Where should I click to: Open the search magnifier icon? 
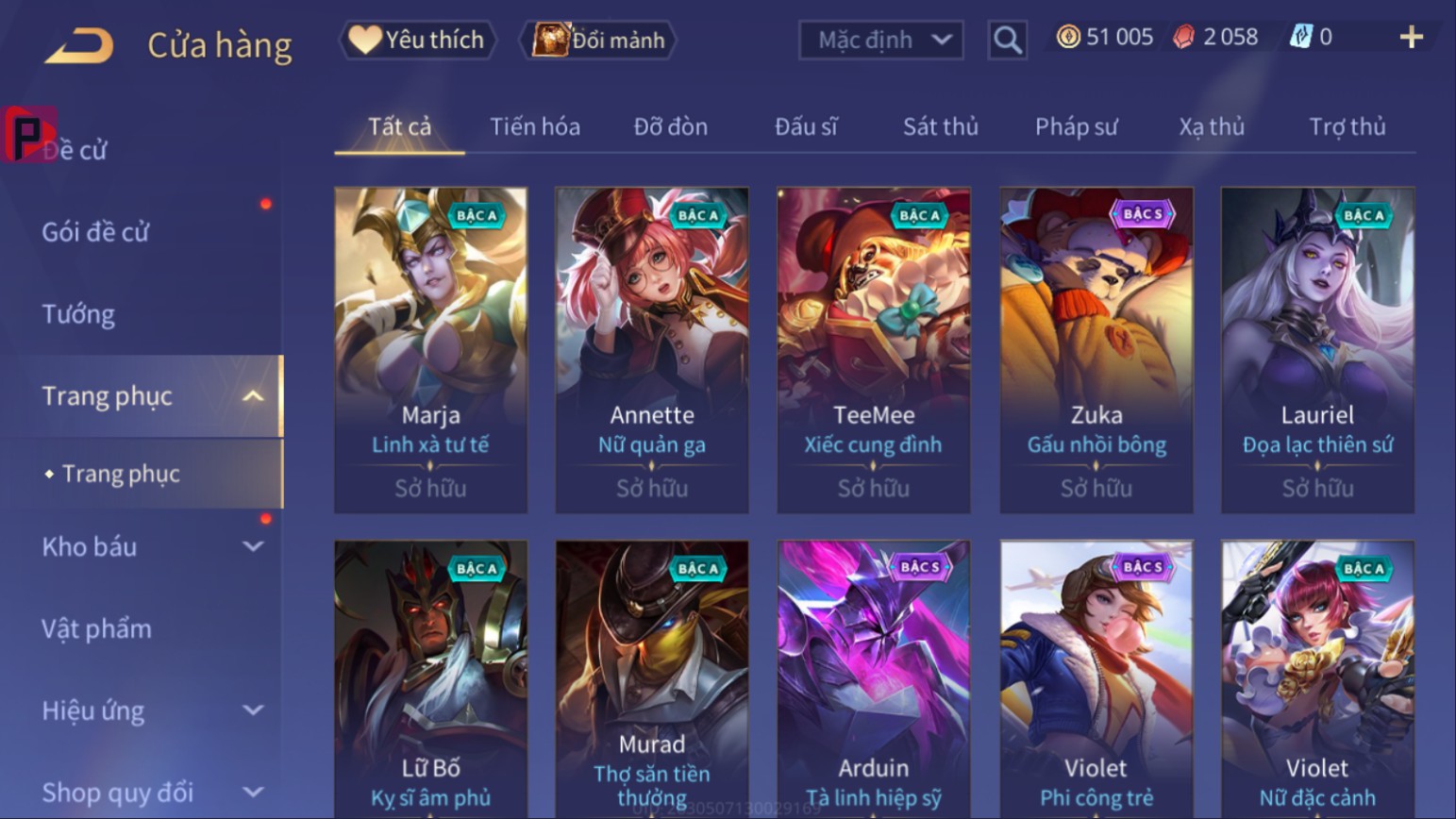pos(1007,40)
